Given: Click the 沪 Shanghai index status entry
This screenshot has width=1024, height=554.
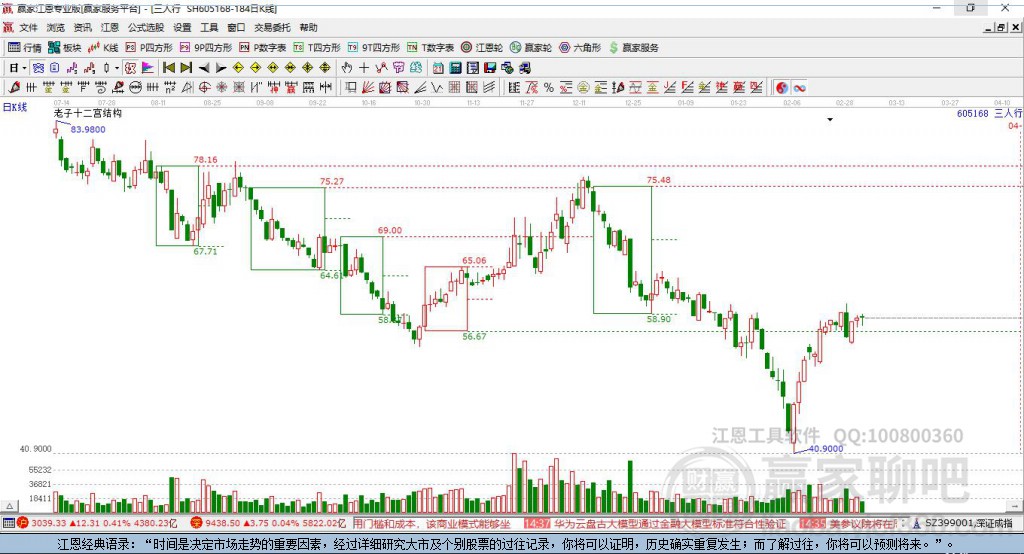Looking at the screenshot, I should click(98, 523).
